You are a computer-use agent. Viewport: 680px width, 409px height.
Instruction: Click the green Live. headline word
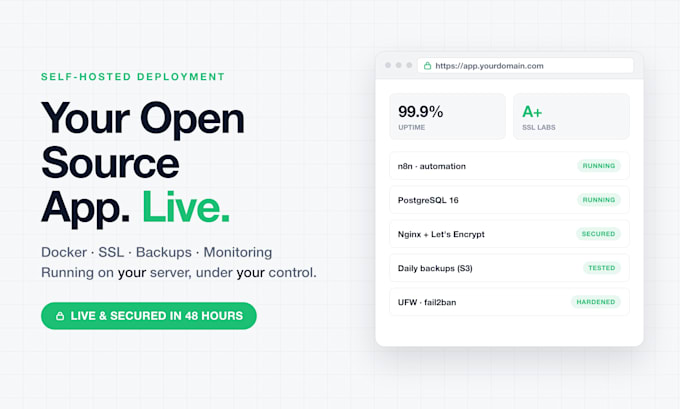186,207
